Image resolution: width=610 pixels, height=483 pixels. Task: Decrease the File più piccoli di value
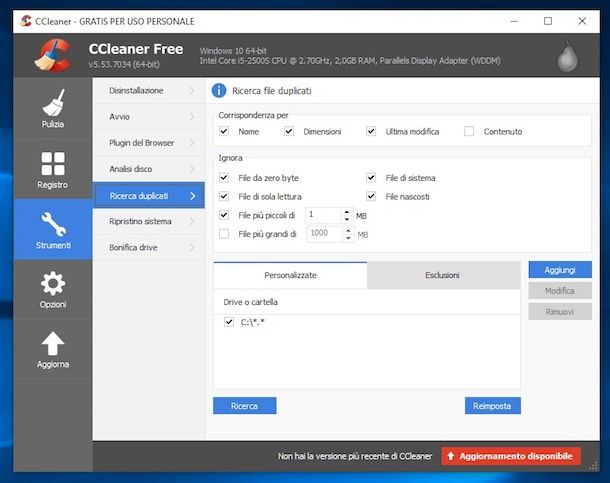point(347,219)
